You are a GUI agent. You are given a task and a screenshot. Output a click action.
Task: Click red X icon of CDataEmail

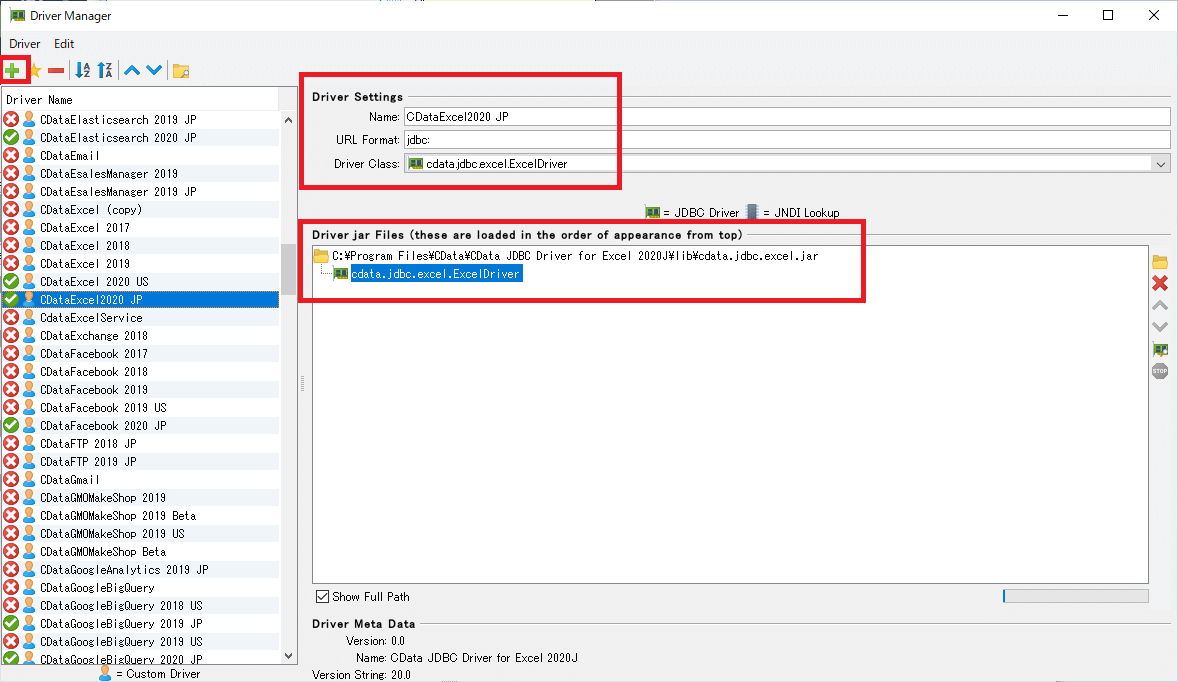11,155
